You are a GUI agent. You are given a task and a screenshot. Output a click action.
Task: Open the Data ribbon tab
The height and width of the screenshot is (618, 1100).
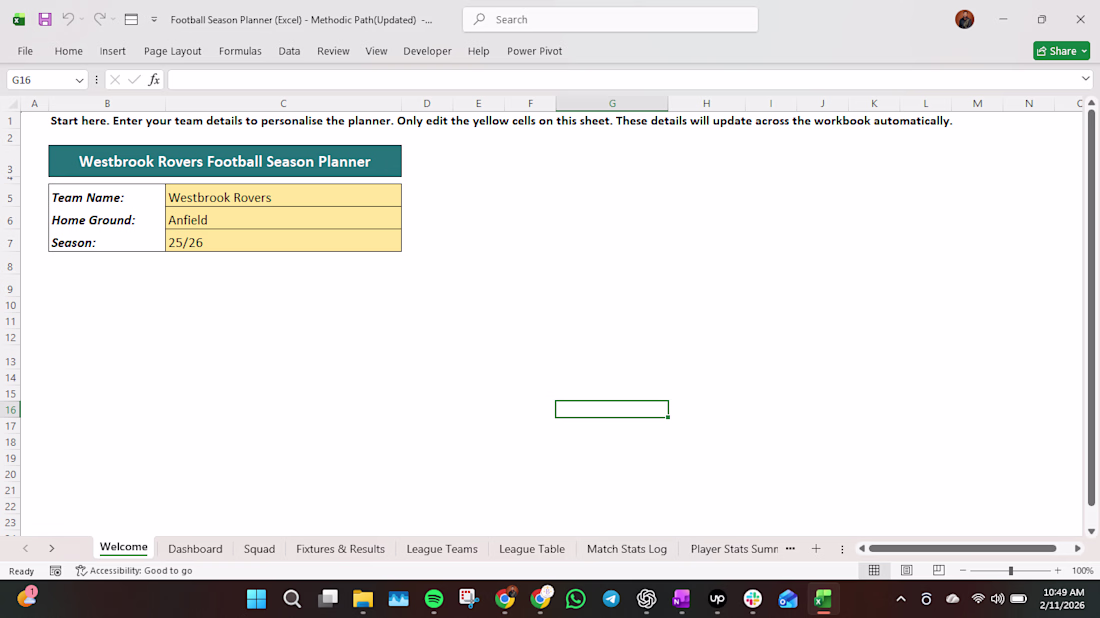[289, 51]
